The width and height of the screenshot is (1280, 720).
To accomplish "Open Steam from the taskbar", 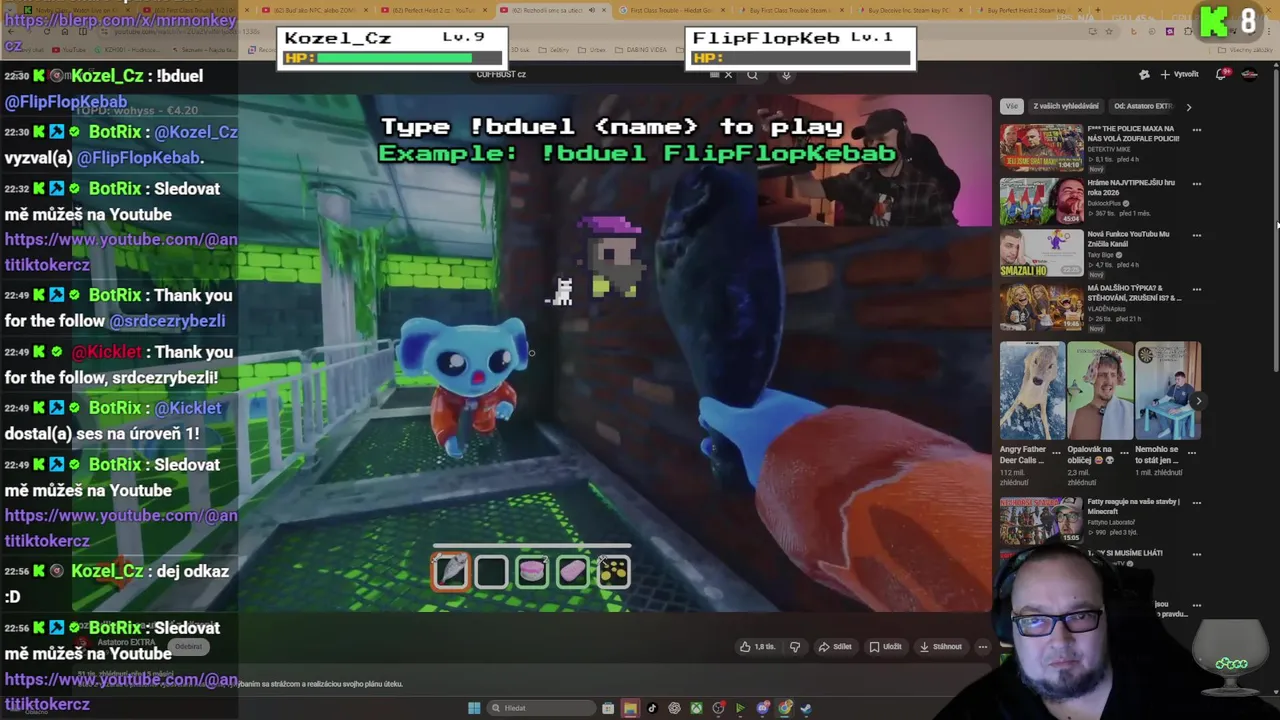I will pos(806,708).
